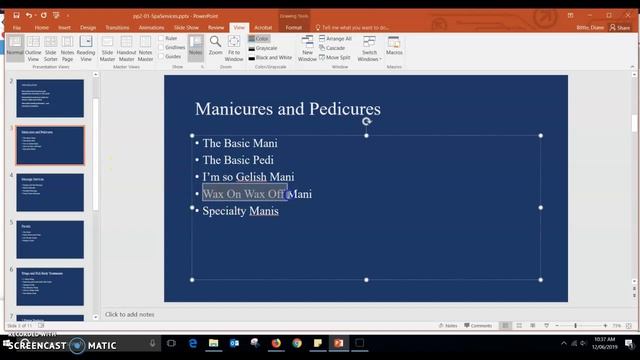640x360 pixels.
Task: Click the Tell me what you want box
Action: 352,27
